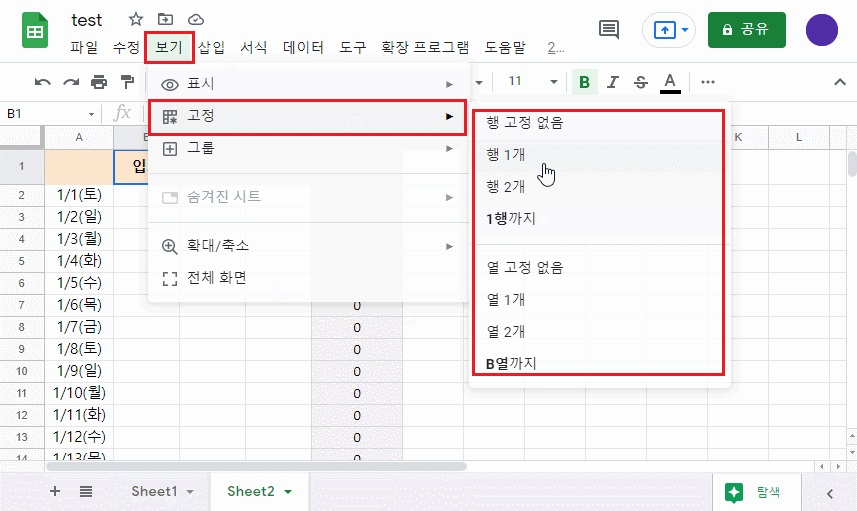Screen dimensions: 857x511
Task: Click the add sheet plus icon
Action: [55, 491]
